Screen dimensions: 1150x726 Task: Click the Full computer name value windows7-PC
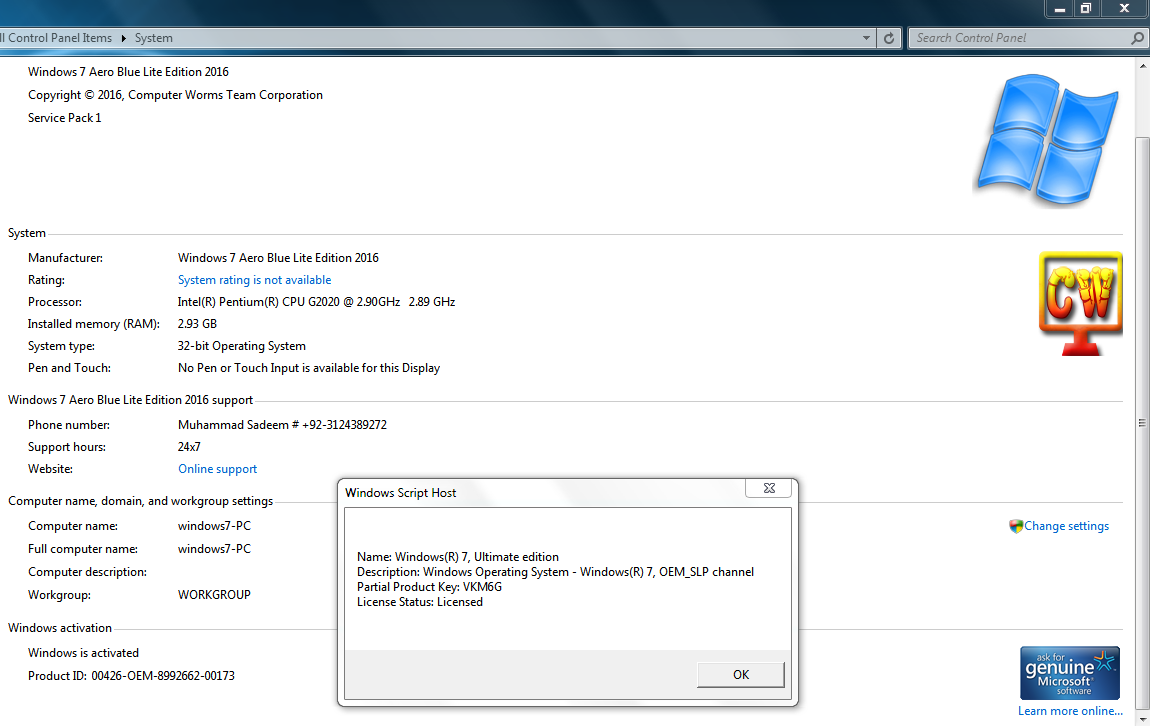pyautogui.click(x=214, y=549)
